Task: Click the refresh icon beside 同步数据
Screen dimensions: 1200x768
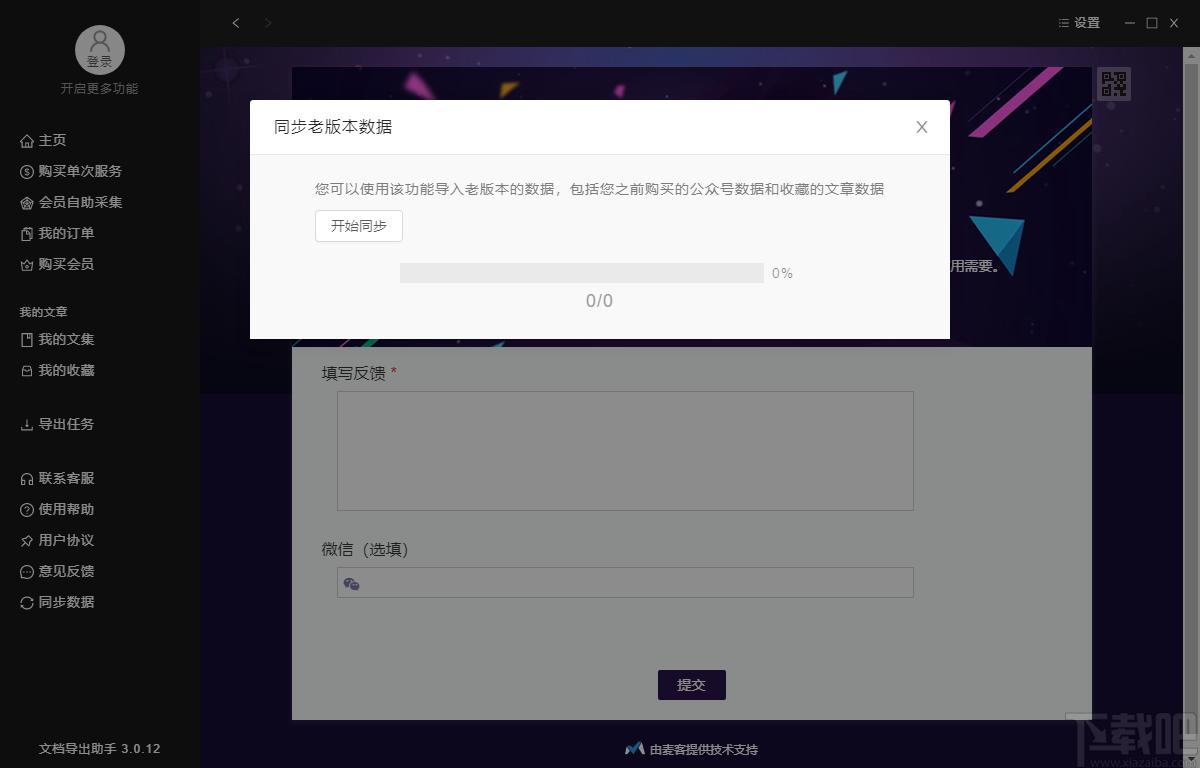Action: 27,603
